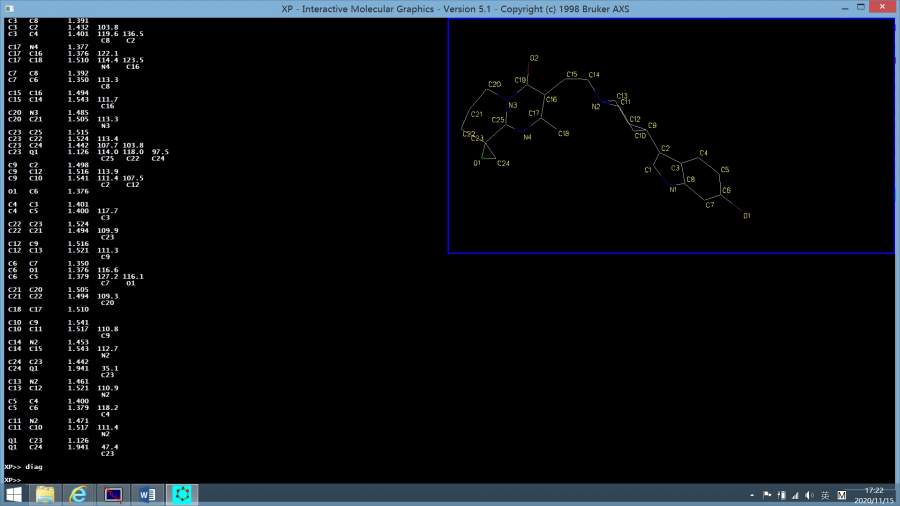Click the cyan molecule app taskbar icon
The width and height of the screenshot is (900, 506).
(182, 494)
